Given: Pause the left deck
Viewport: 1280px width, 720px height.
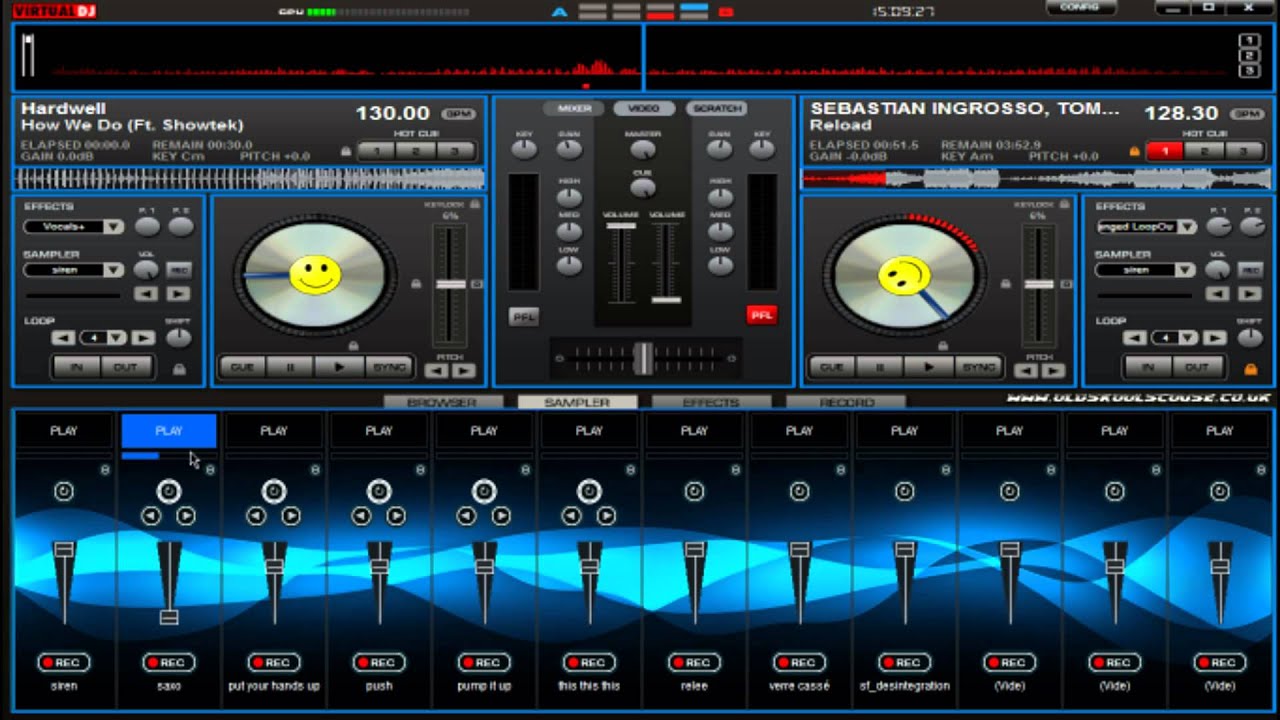Looking at the screenshot, I should (291, 367).
